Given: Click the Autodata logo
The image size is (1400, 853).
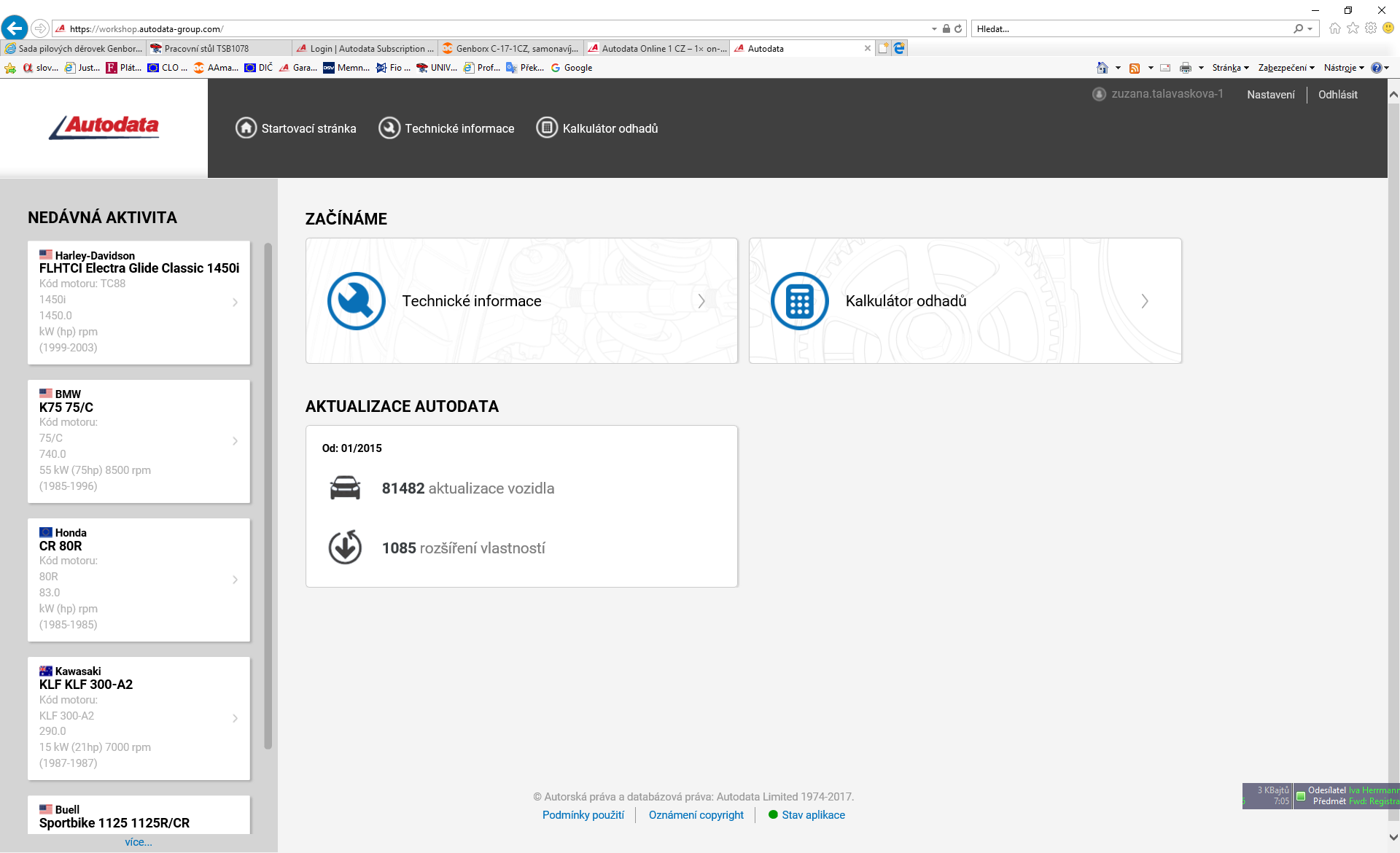Looking at the screenshot, I should coord(104,128).
